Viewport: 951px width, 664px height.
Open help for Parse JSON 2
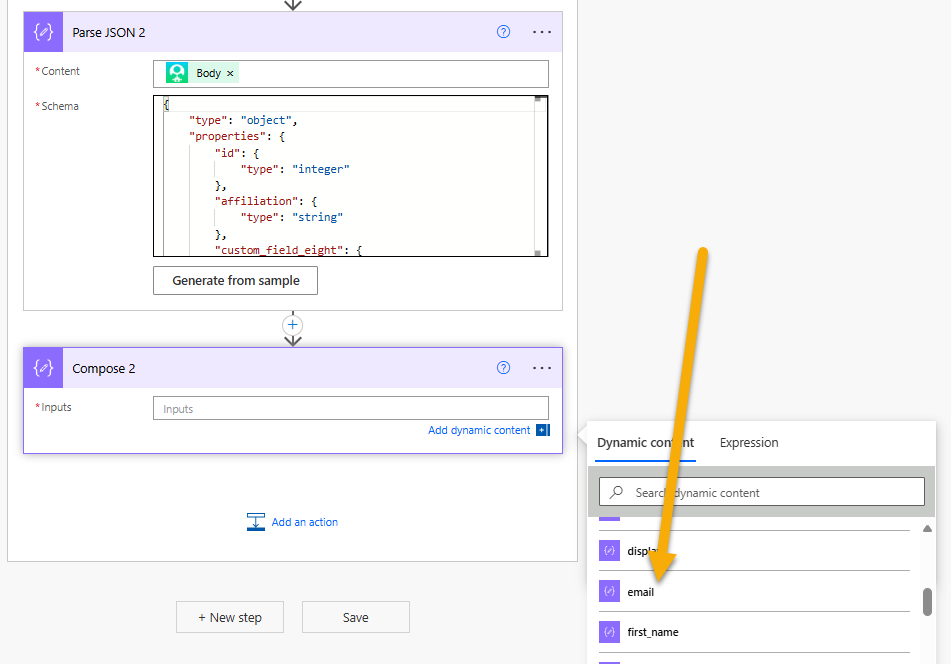point(503,32)
